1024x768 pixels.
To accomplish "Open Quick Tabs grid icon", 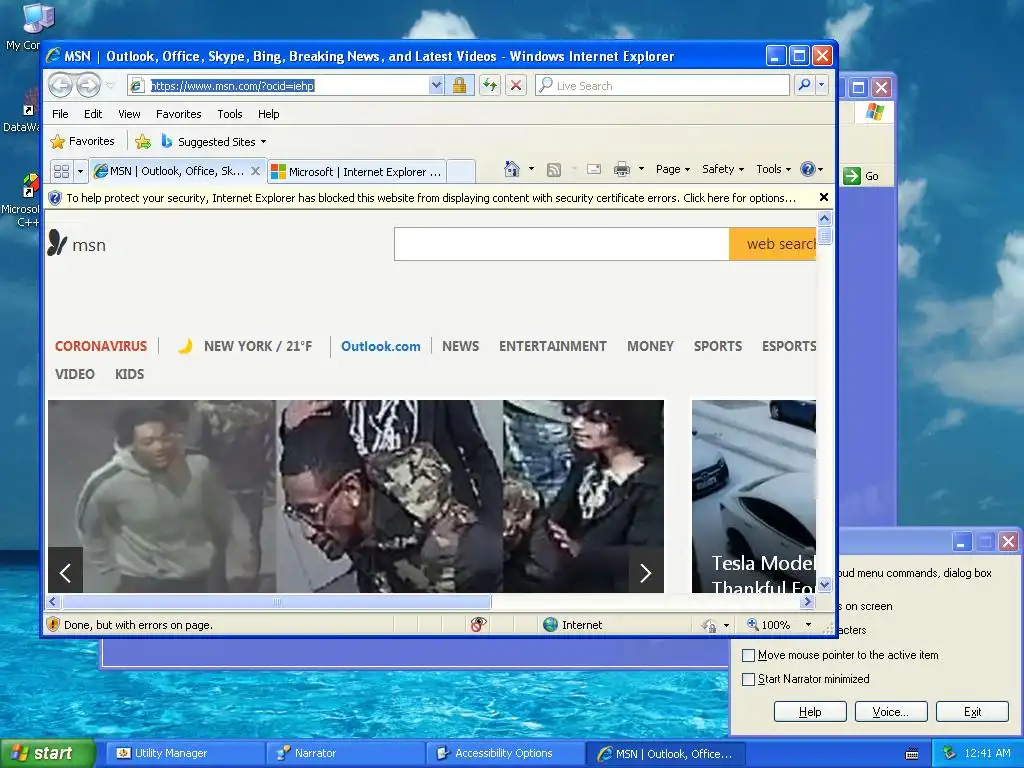I will click(x=61, y=172).
